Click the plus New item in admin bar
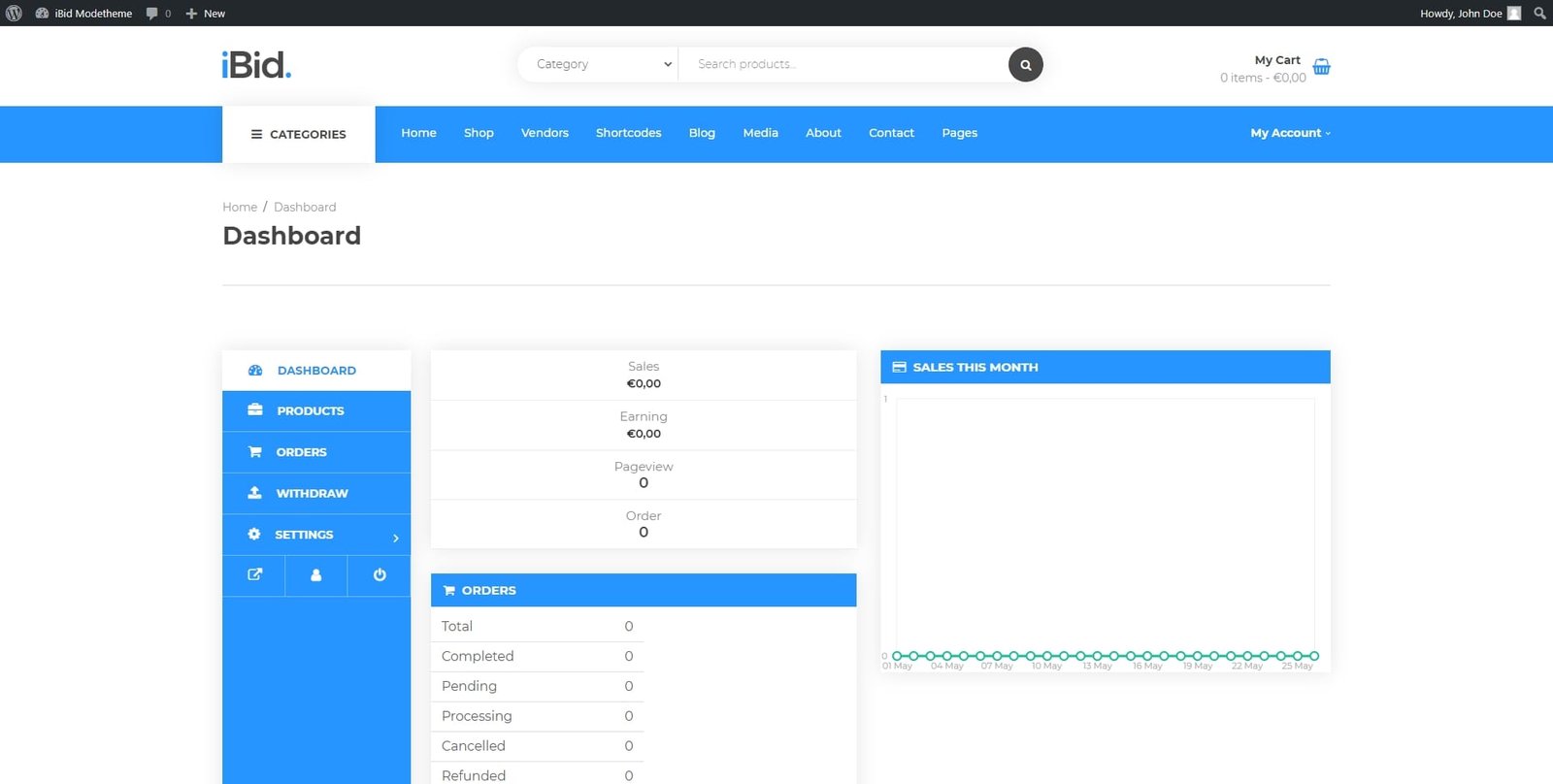The image size is (1553, 784). coord(205,14)
